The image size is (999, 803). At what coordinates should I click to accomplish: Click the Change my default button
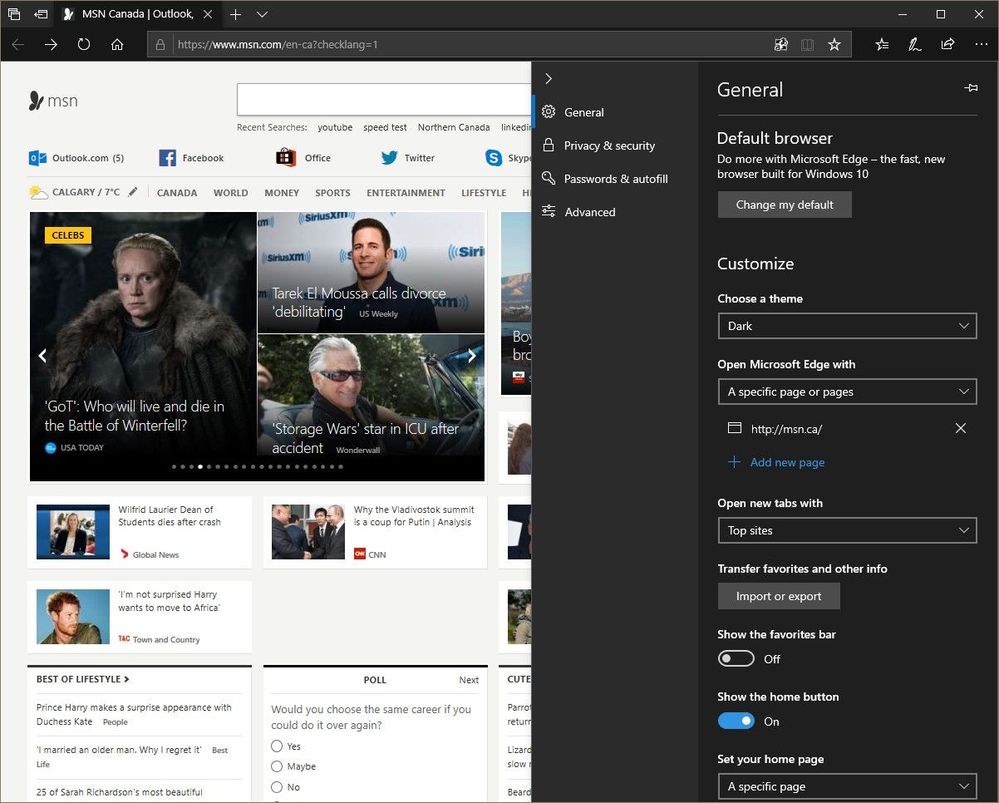tap(784, 205)
